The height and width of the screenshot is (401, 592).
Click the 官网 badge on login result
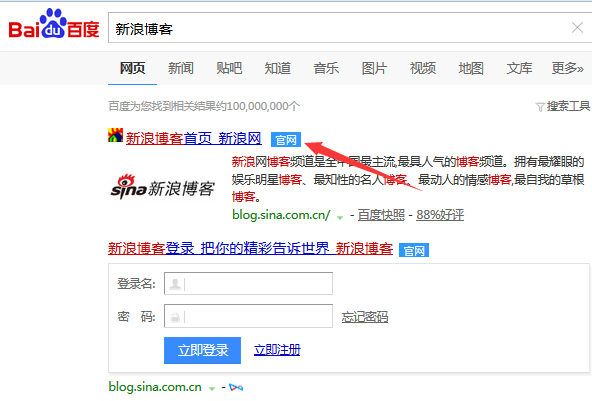click(414, 250)
